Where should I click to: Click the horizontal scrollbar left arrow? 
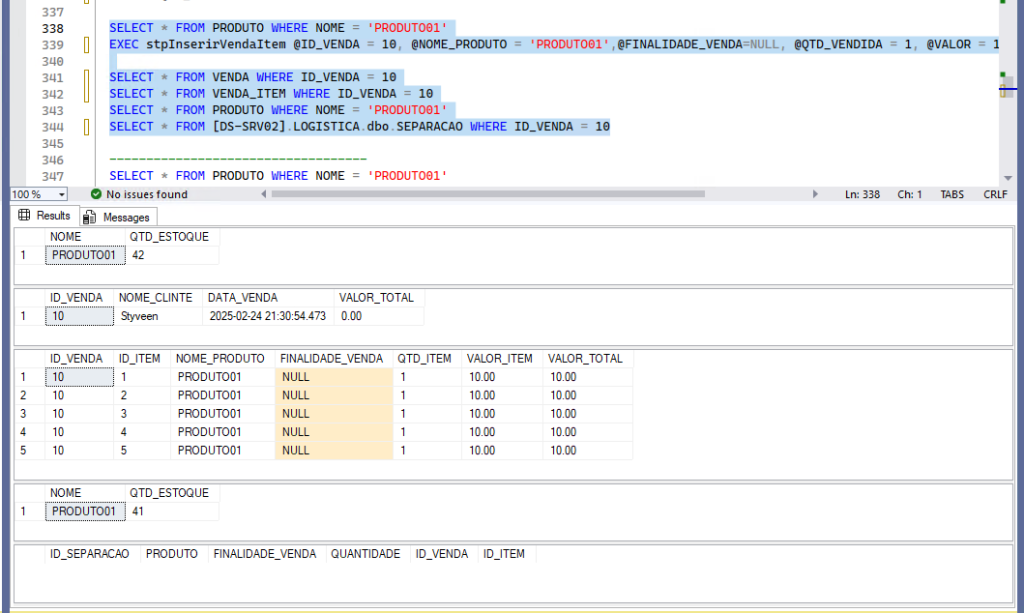click(x=264, y=194)
